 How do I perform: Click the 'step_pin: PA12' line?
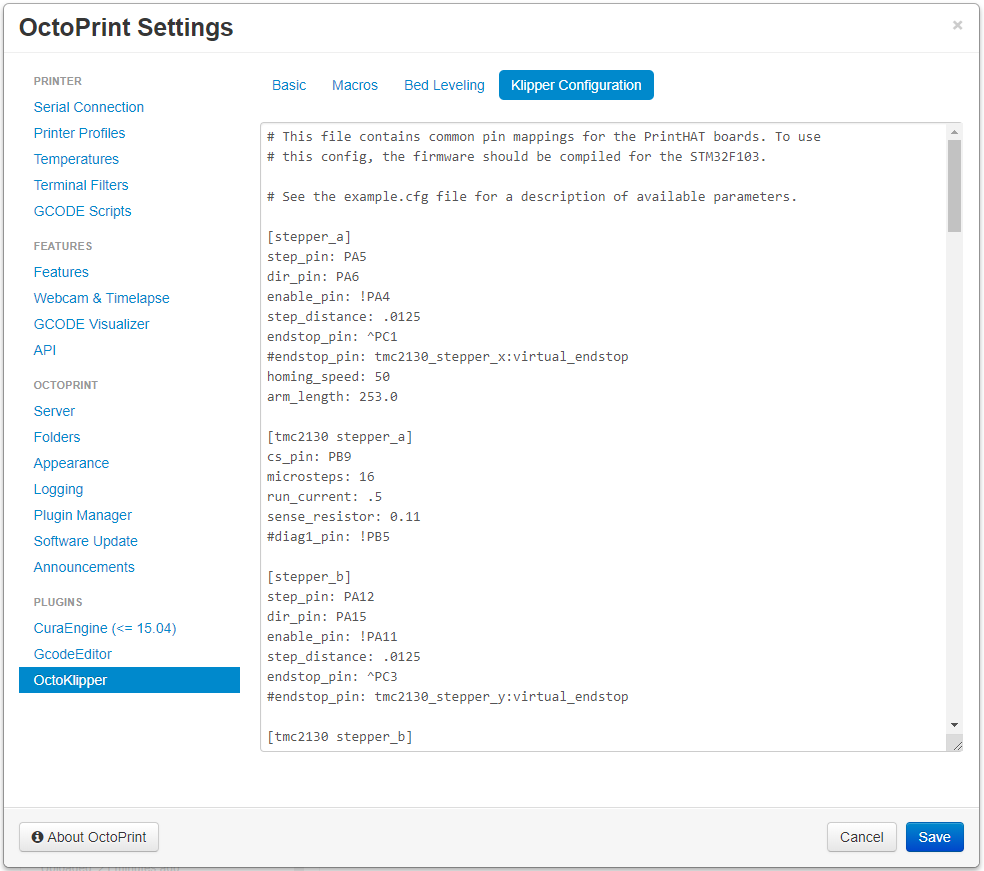[320, 597]
